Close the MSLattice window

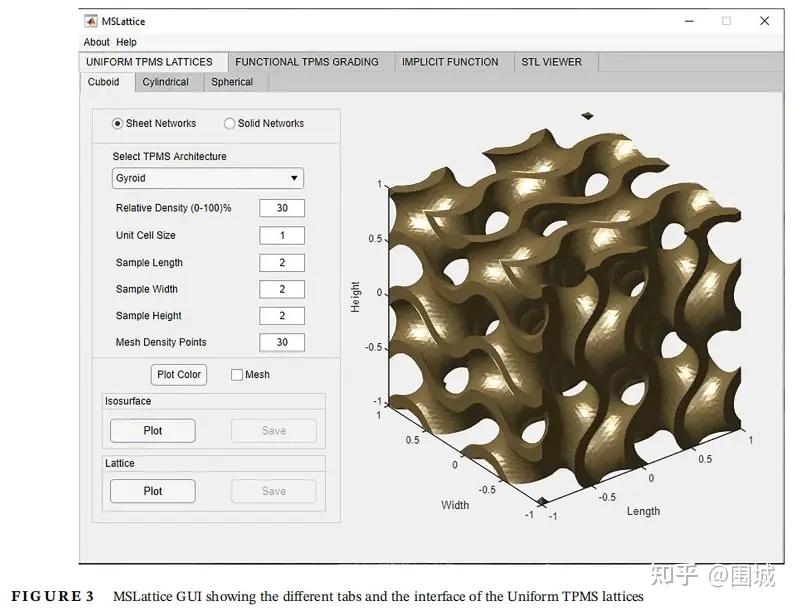coord(765,21)
